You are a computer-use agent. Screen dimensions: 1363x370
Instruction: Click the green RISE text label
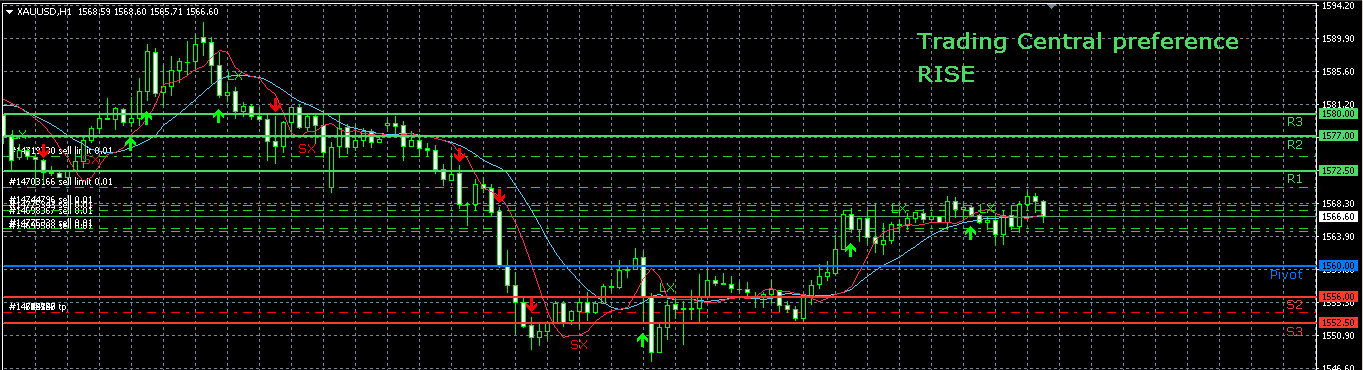click(x=946, y=74)
